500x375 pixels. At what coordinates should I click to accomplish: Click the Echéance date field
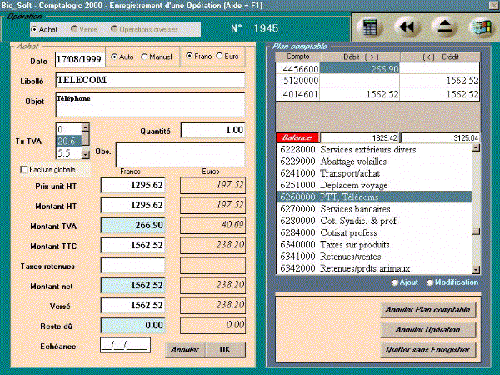click(x=125, y=345)
